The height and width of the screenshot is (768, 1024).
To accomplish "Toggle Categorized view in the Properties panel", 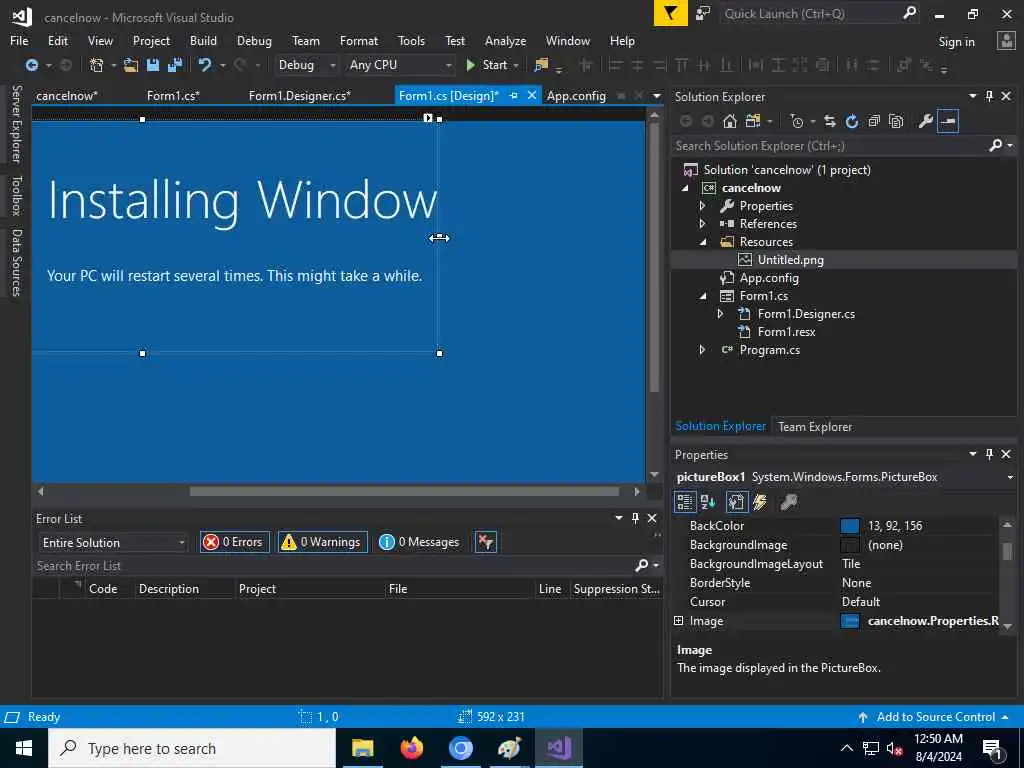I will click(684, 502).
